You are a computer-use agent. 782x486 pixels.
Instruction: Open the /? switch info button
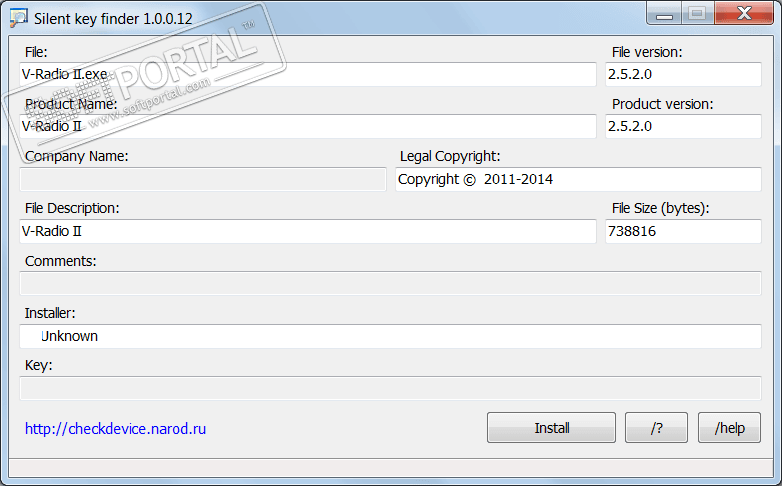point(656,428)
